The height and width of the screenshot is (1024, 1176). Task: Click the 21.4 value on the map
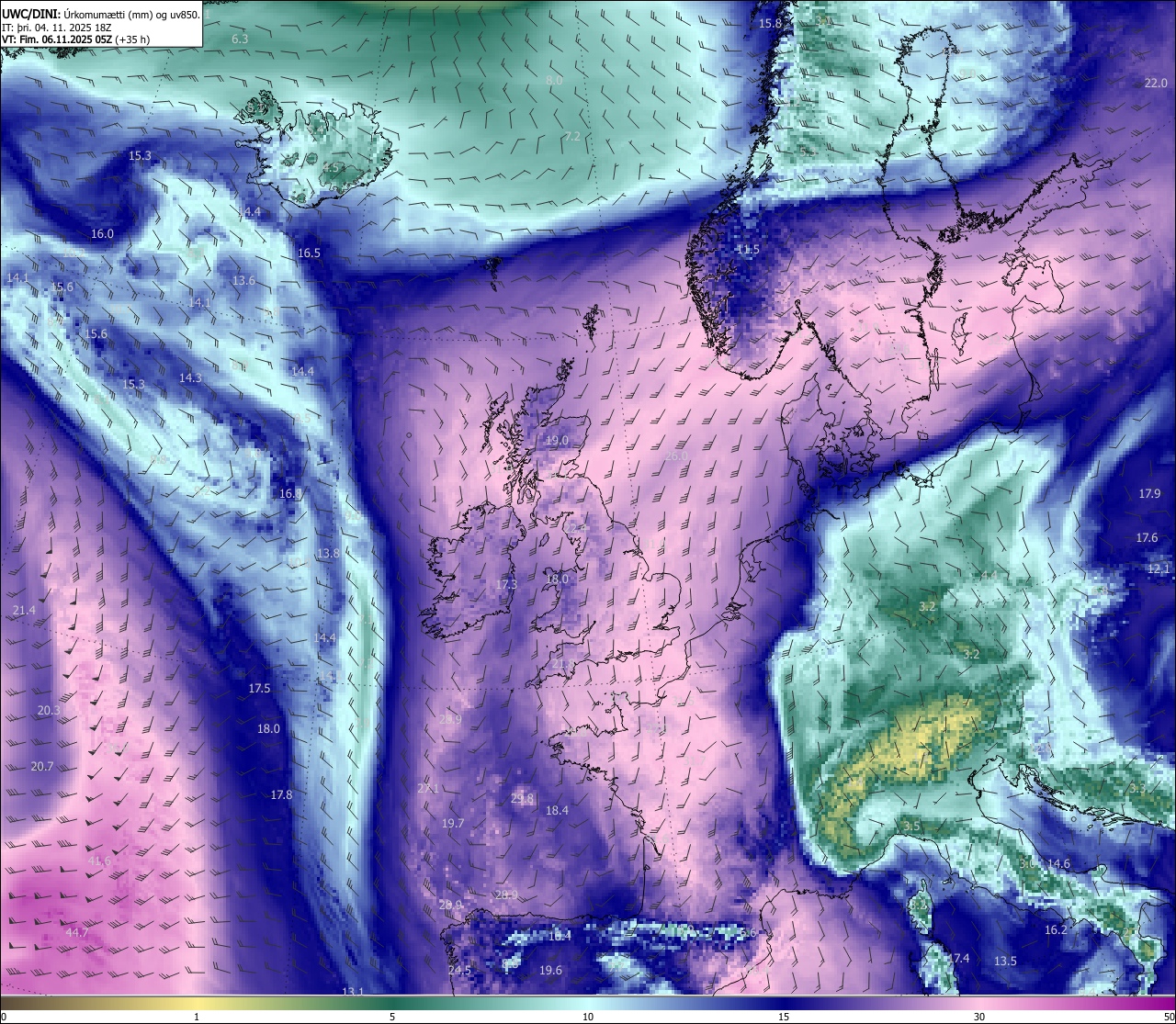click(24, 610)
